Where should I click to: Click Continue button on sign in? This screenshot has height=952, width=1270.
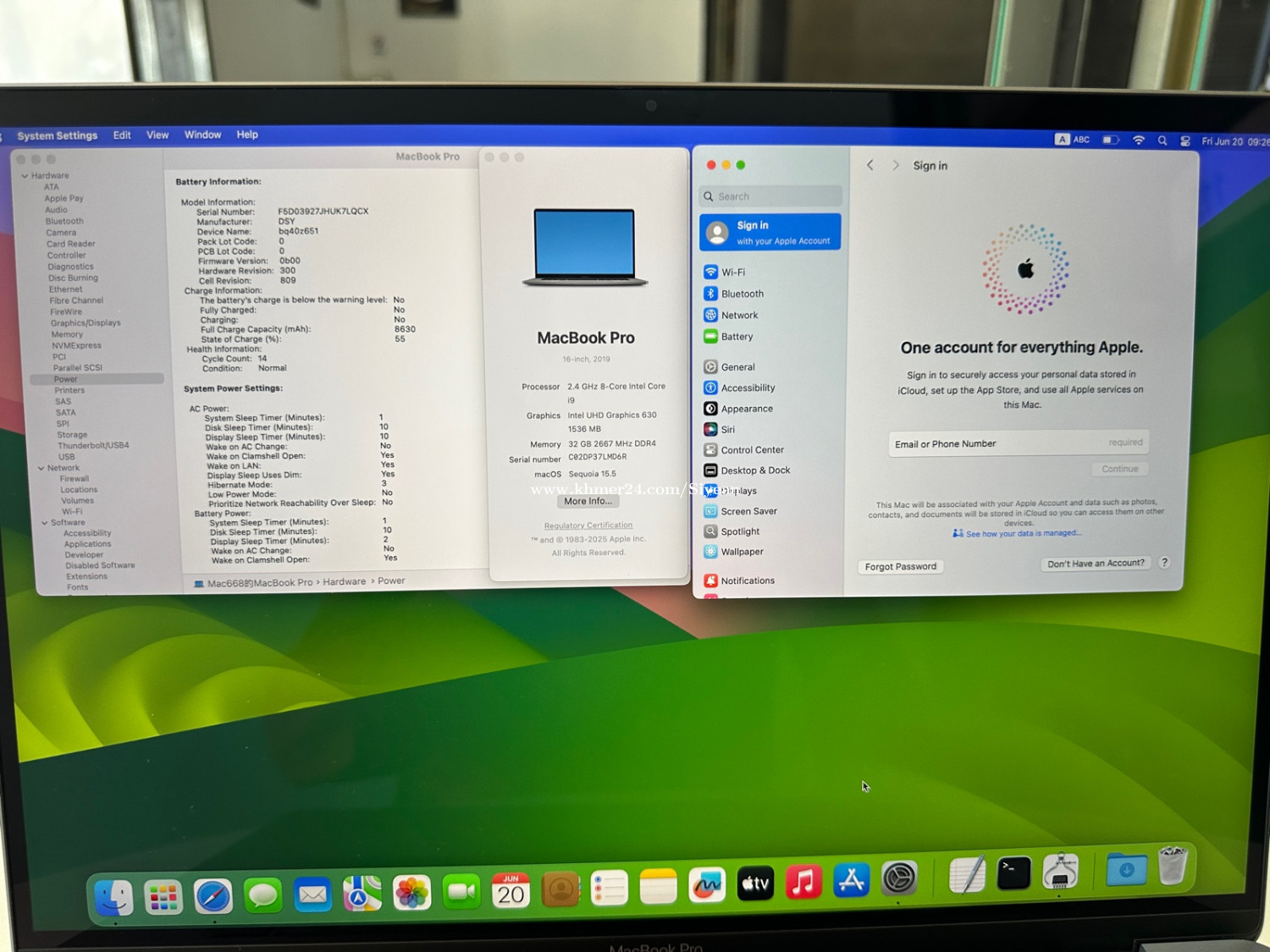pyautogui.click(x=1120, y=469)
